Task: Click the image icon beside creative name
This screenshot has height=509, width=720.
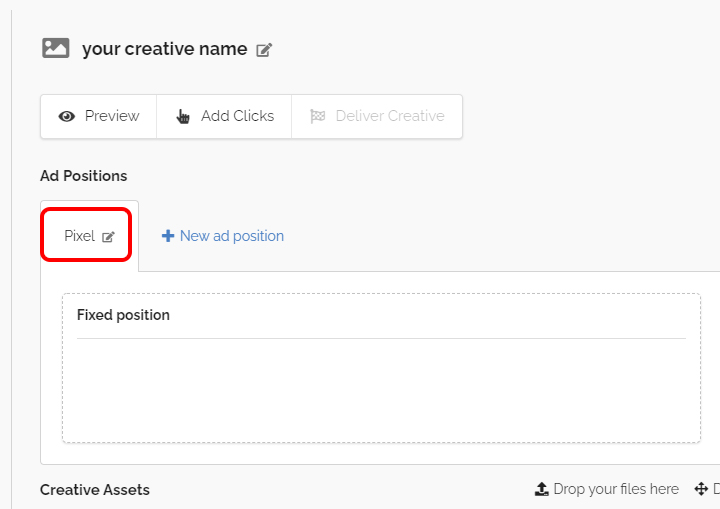Action: tap(56, 48)
